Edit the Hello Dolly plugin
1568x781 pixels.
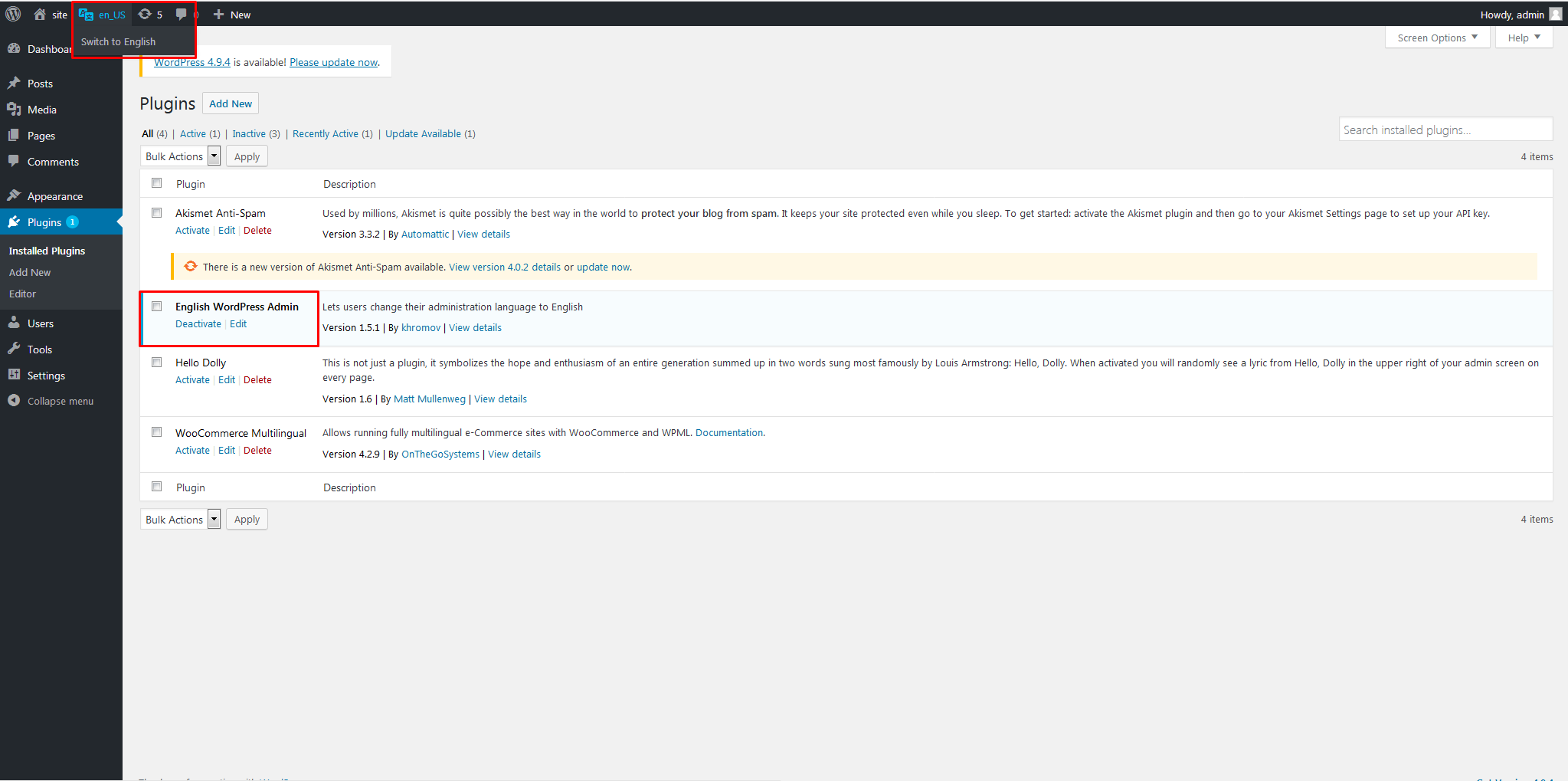(x=227, y=379)
